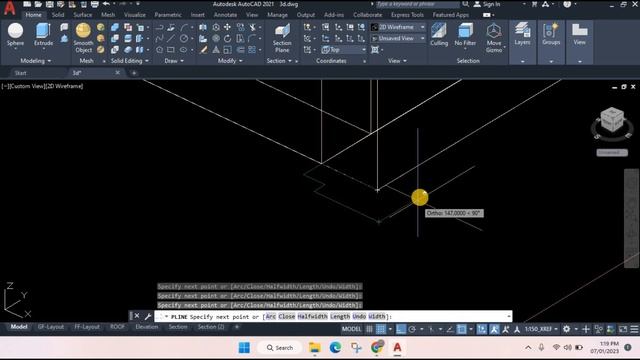Choose the Undo option in command line
The height and width of the screenshot is (360, 640).
click(x=359, y=316)
